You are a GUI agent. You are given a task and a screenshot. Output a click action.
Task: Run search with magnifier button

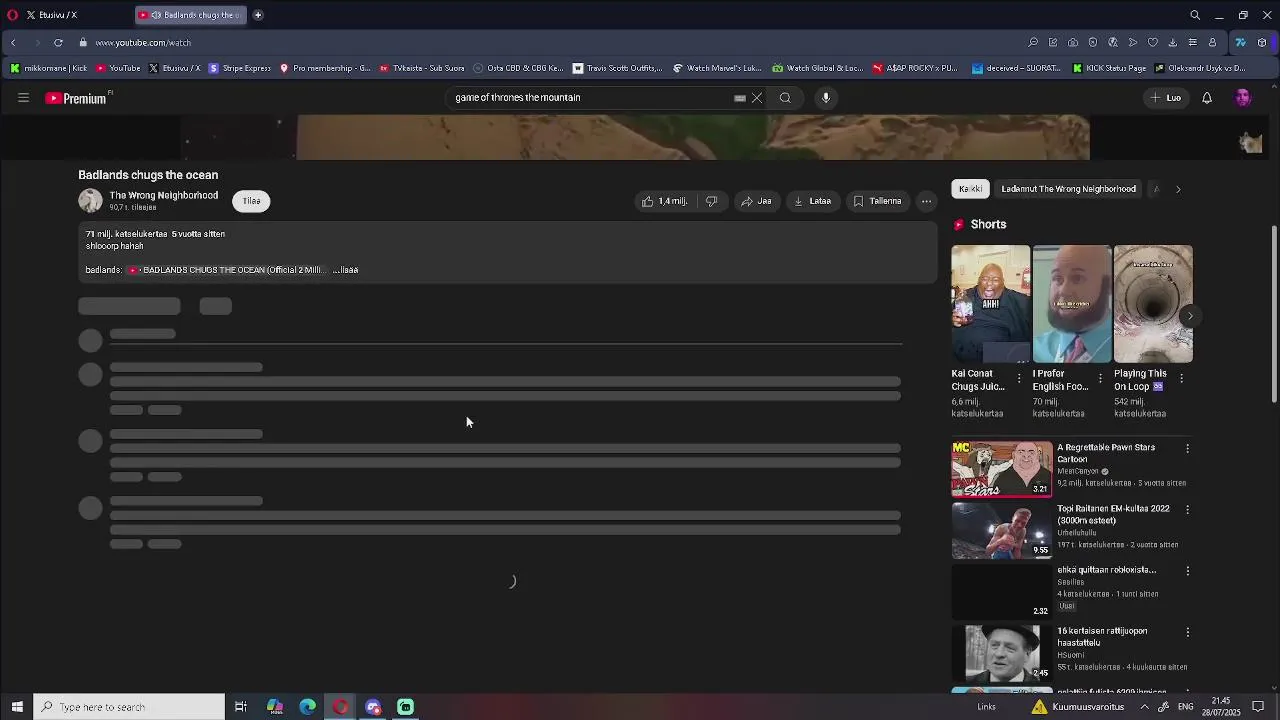coord(785,98)
